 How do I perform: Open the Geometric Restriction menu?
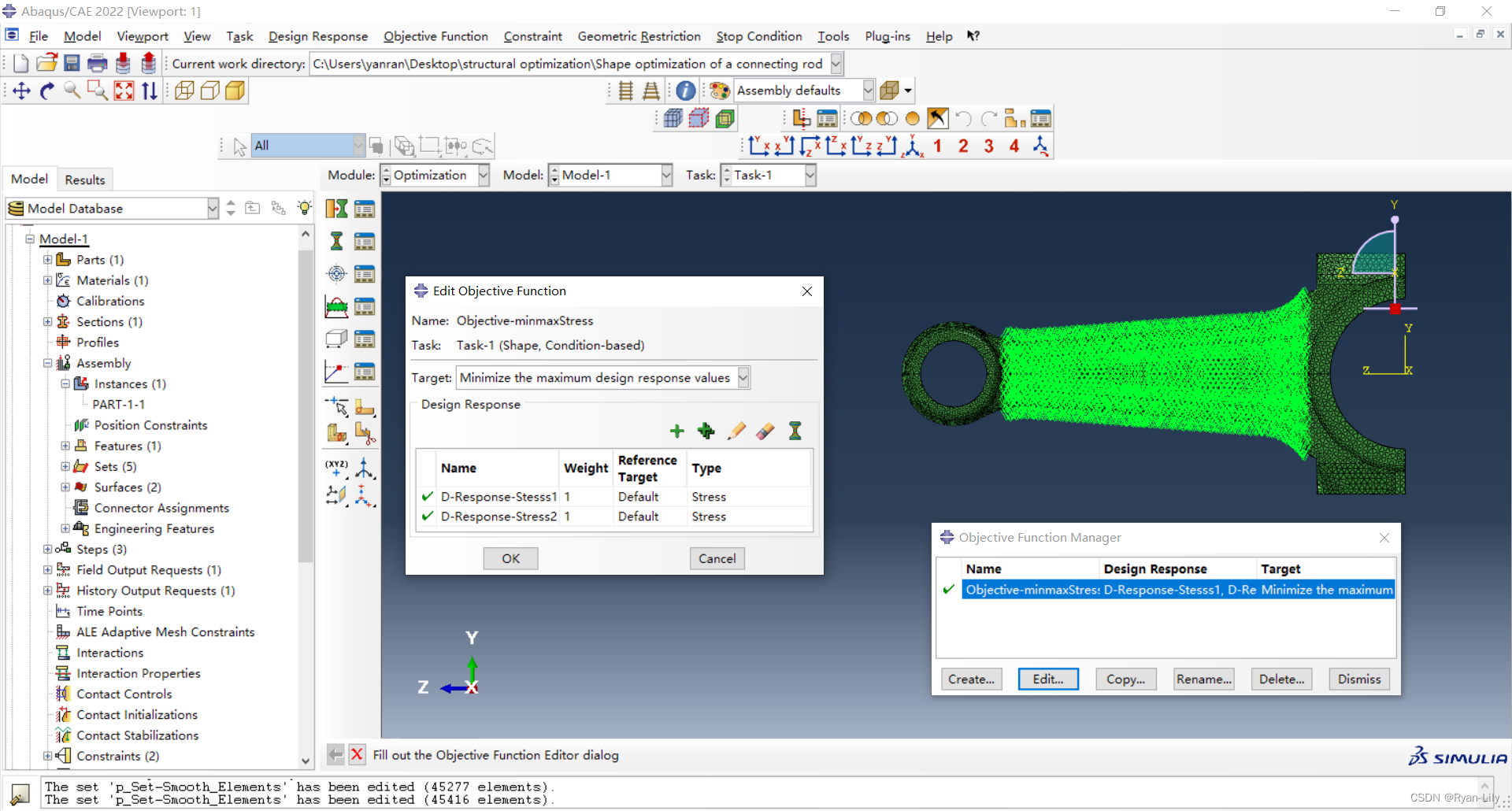pyautogui.click(x=639, y=36)
